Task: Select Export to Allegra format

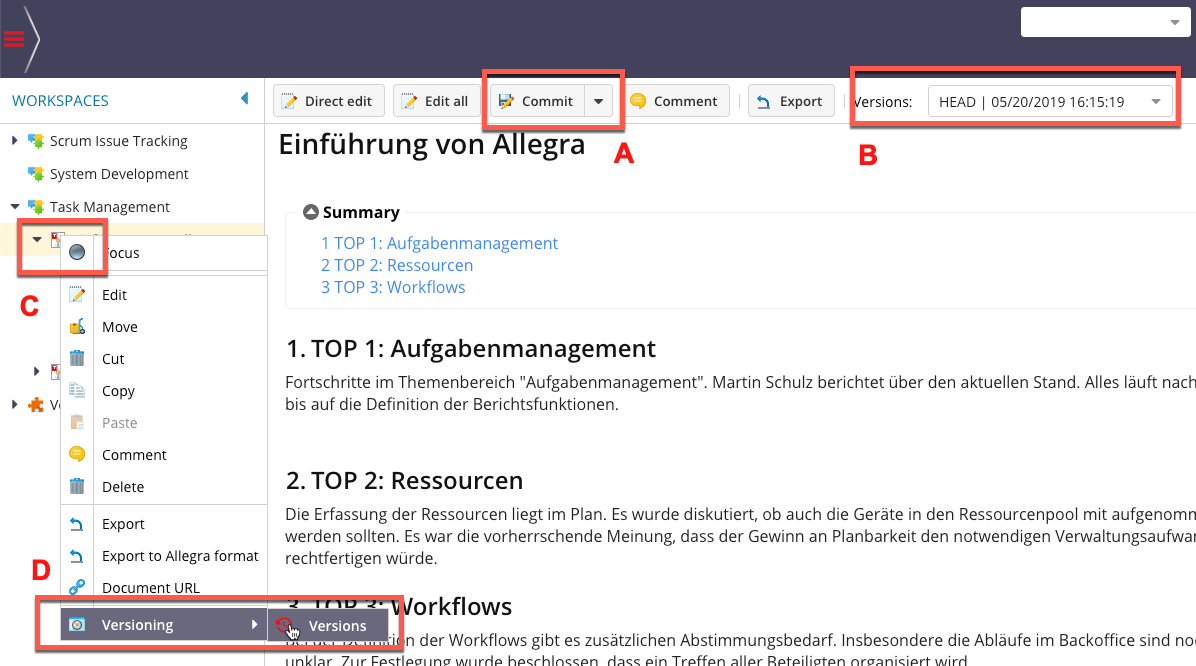Action: point(180,556)
